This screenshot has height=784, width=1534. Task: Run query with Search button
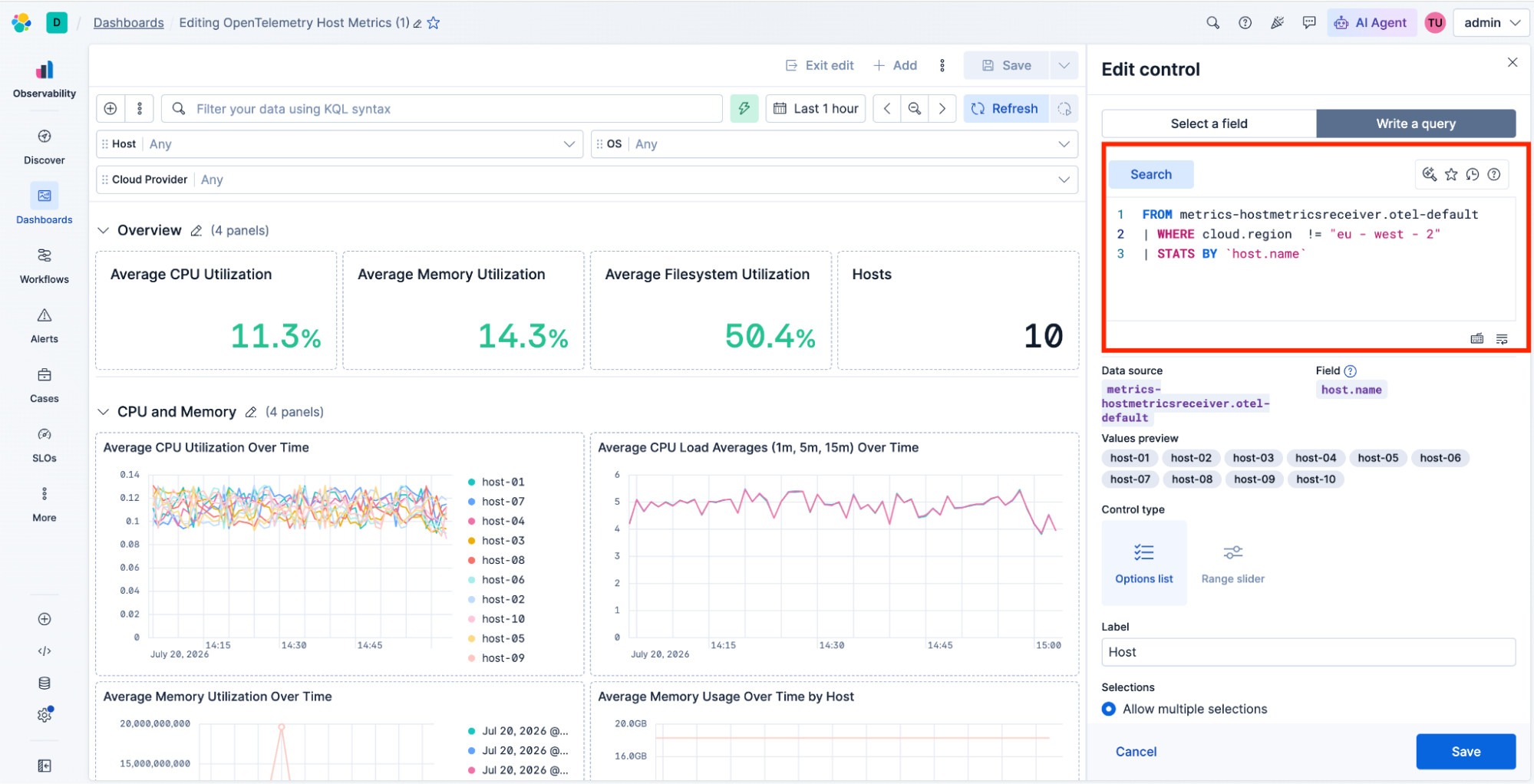pyautogui.click(x=1150, y=175)
